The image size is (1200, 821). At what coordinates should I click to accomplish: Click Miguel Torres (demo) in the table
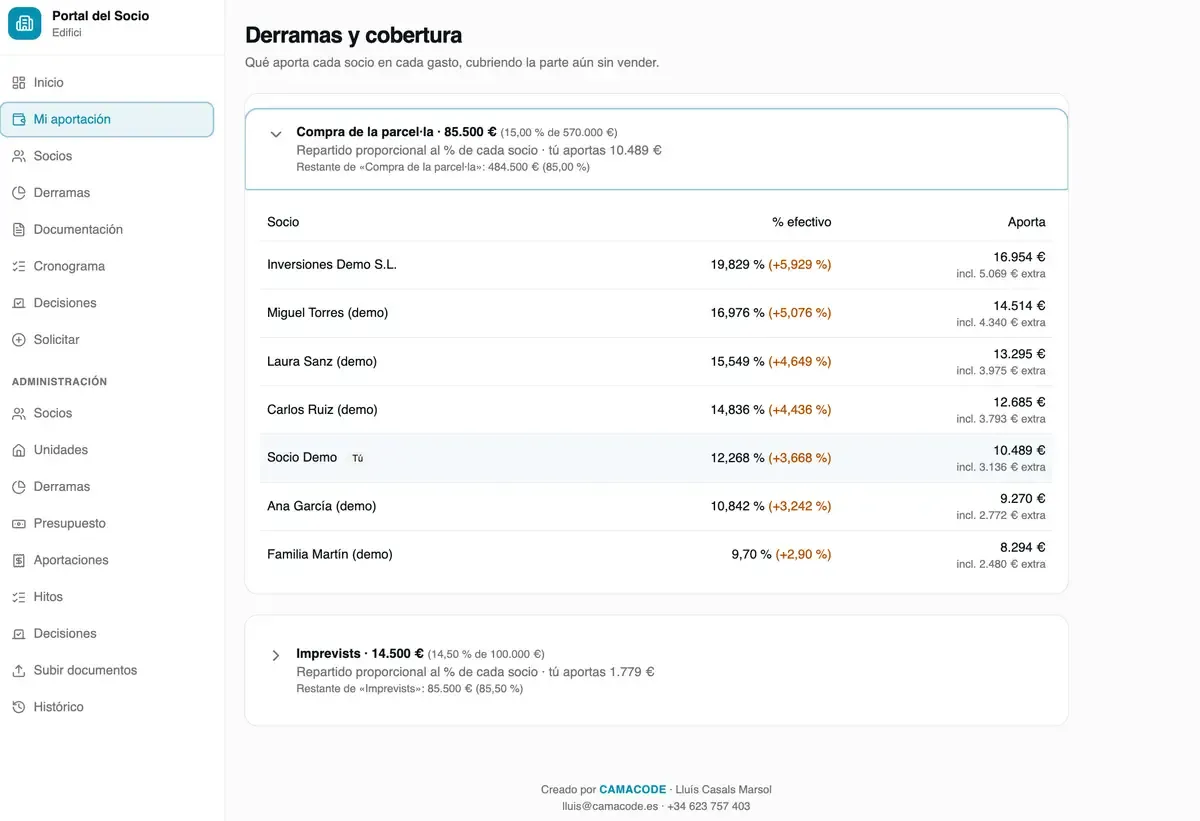tap(327, 313)
